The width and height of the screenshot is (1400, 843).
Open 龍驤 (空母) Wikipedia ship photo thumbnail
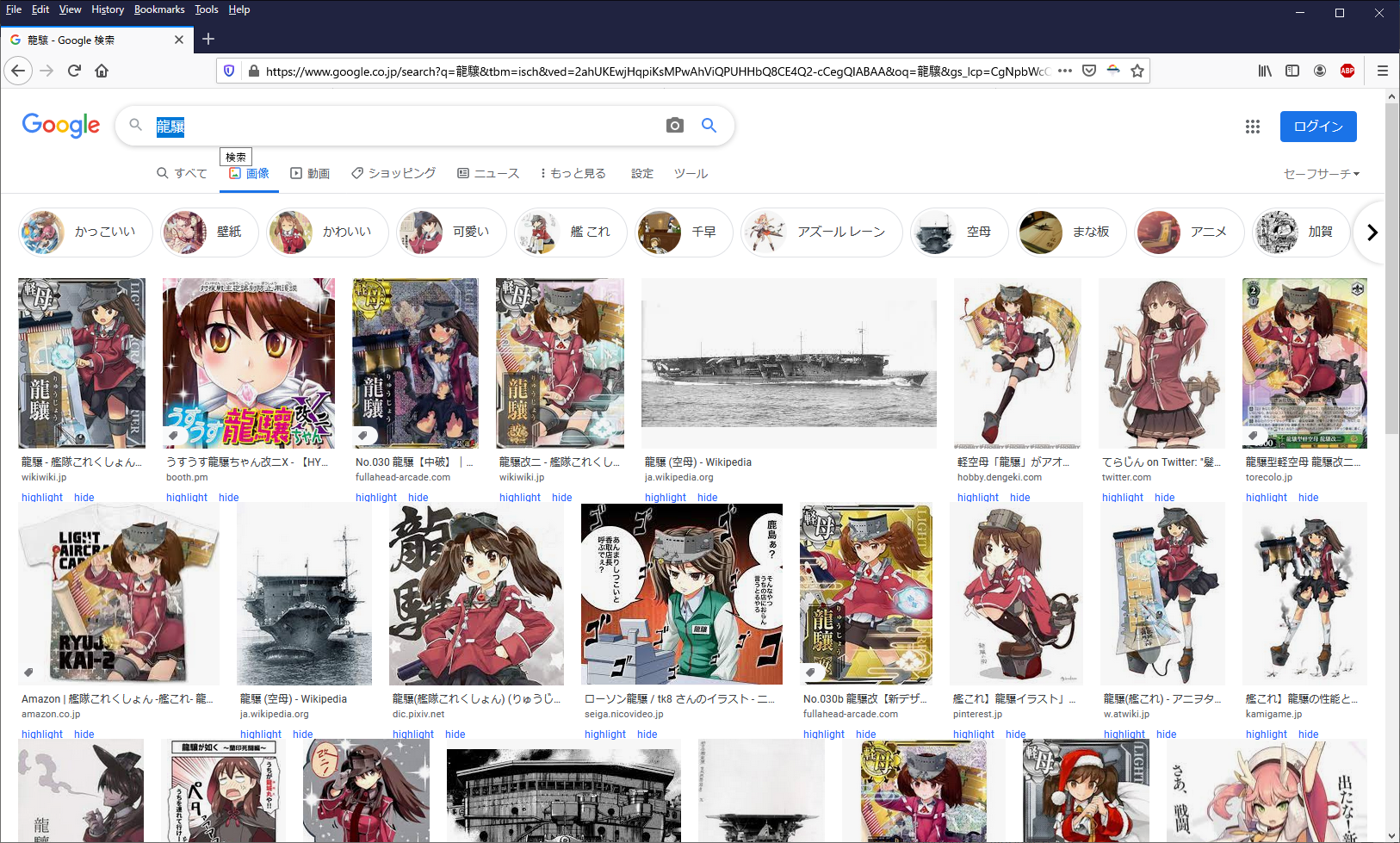789,363
